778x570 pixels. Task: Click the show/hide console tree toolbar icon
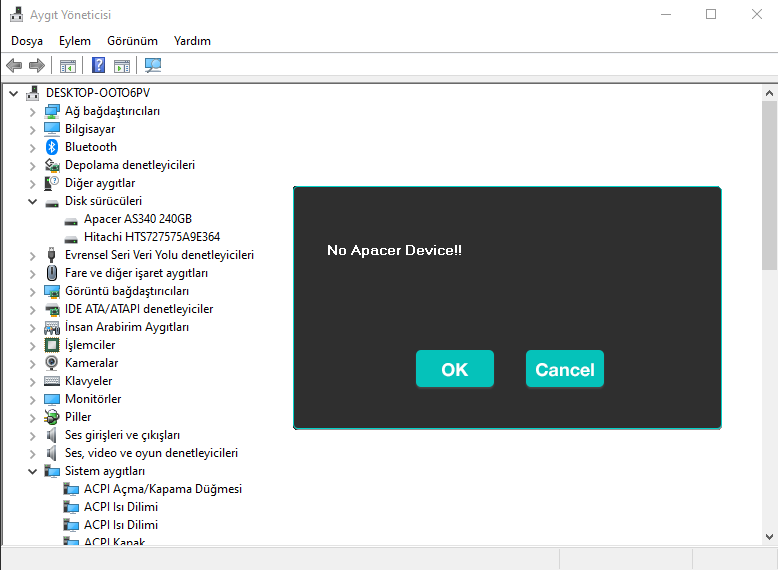[x=67, y=65]
